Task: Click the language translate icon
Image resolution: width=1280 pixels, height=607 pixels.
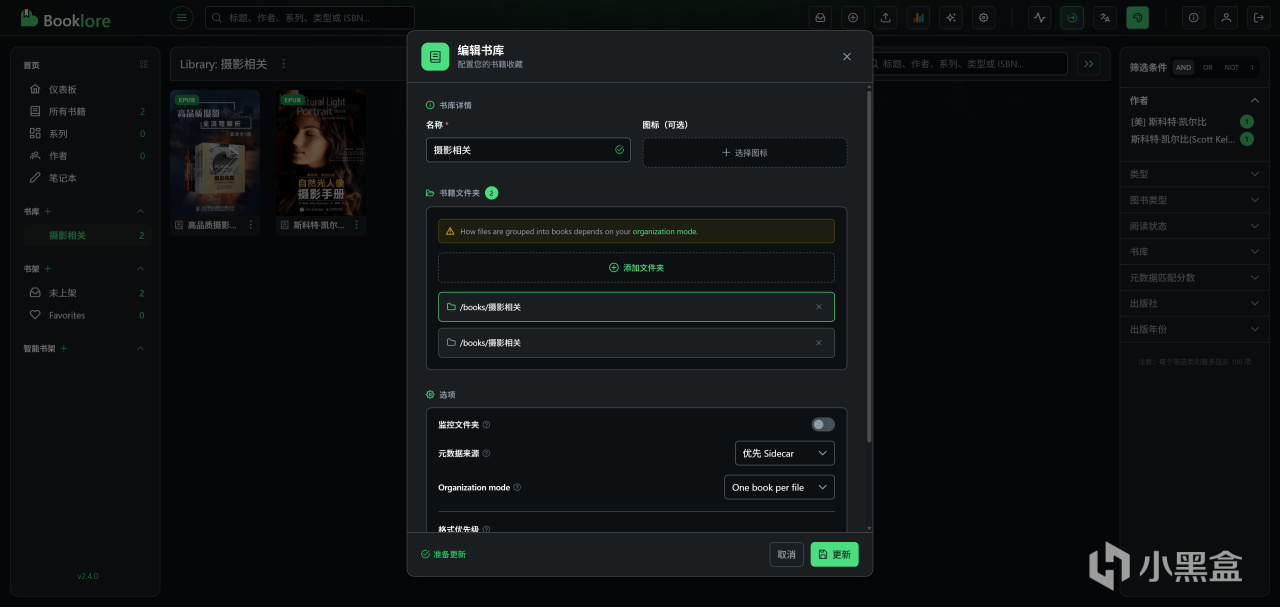Action: (1104, 17)
